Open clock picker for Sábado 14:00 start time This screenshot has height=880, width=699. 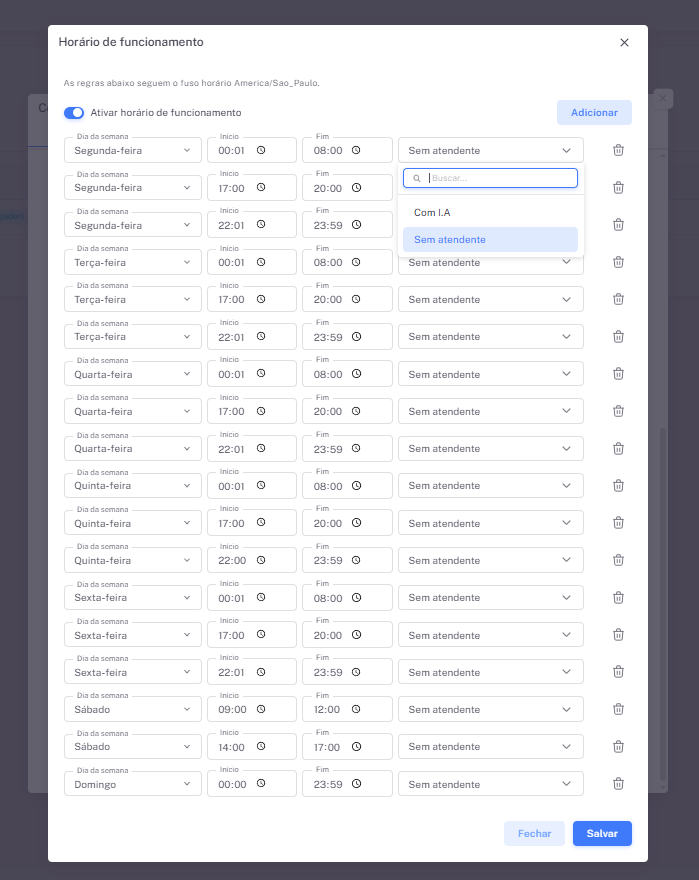point(261,747)
